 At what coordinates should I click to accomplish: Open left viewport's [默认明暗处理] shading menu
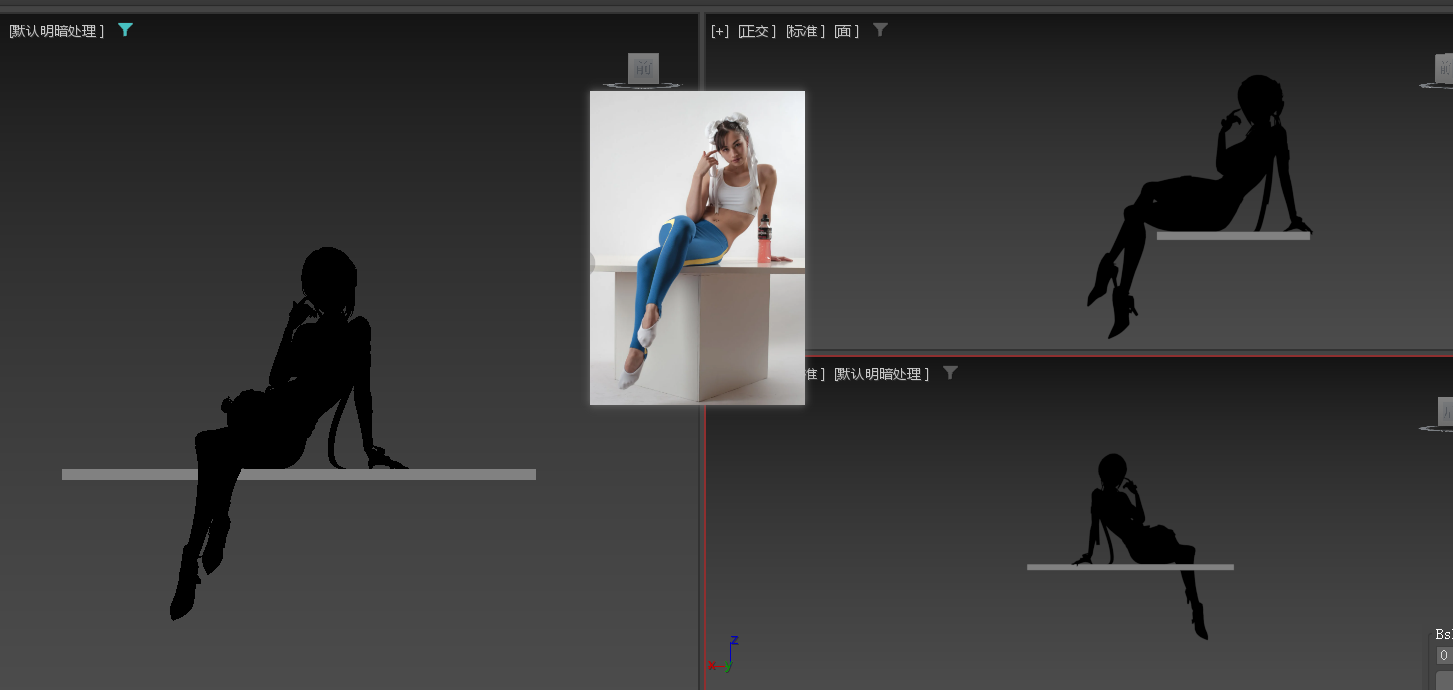point(57,31)
